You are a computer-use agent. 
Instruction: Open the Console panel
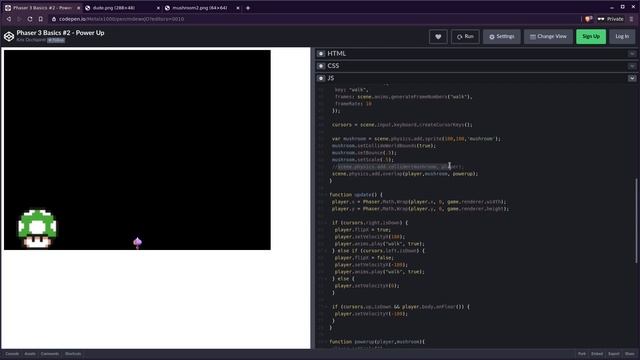point(12,354)
